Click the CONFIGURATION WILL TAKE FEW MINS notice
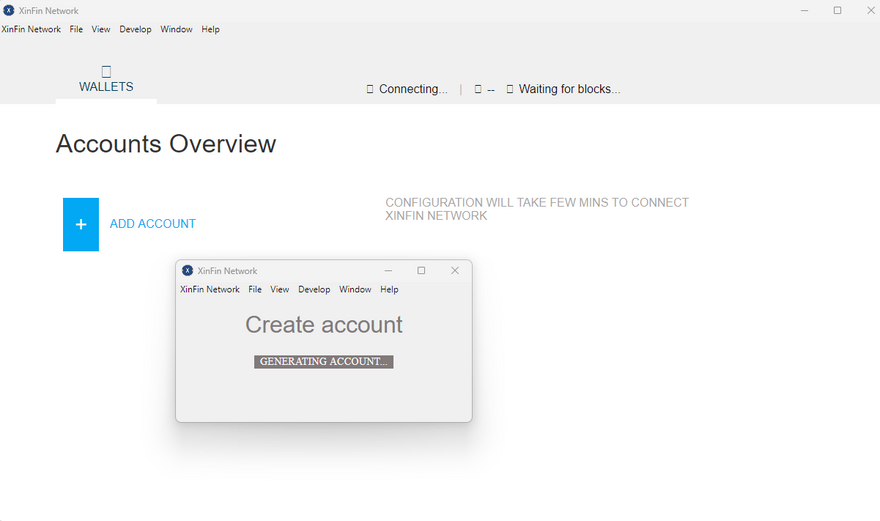 click(x=537, y=209)
